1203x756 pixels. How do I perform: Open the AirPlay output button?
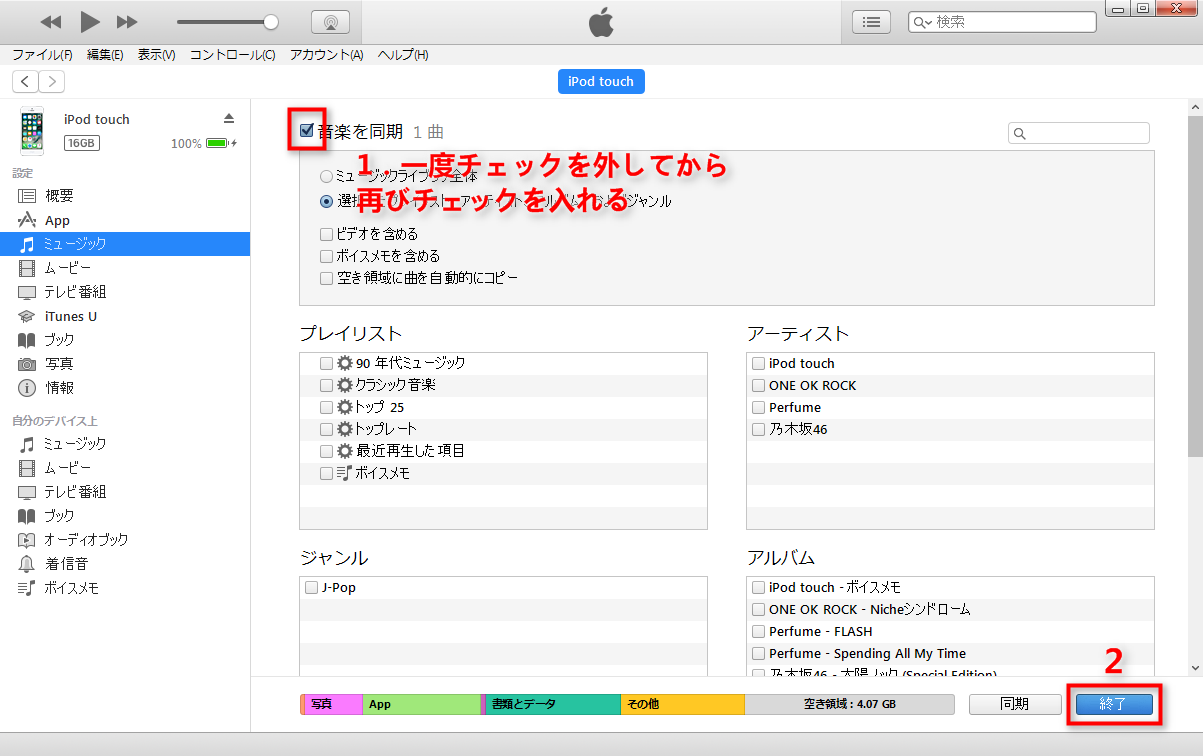[x=330, y=21]
